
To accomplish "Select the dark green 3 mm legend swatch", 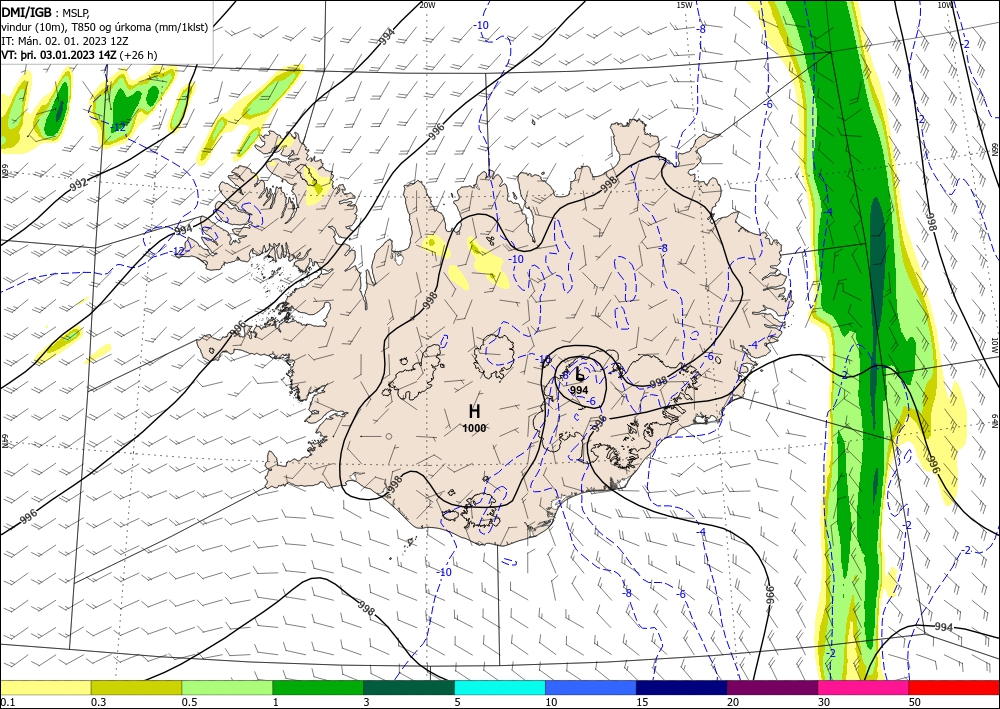I will click(x=409, y=687).
